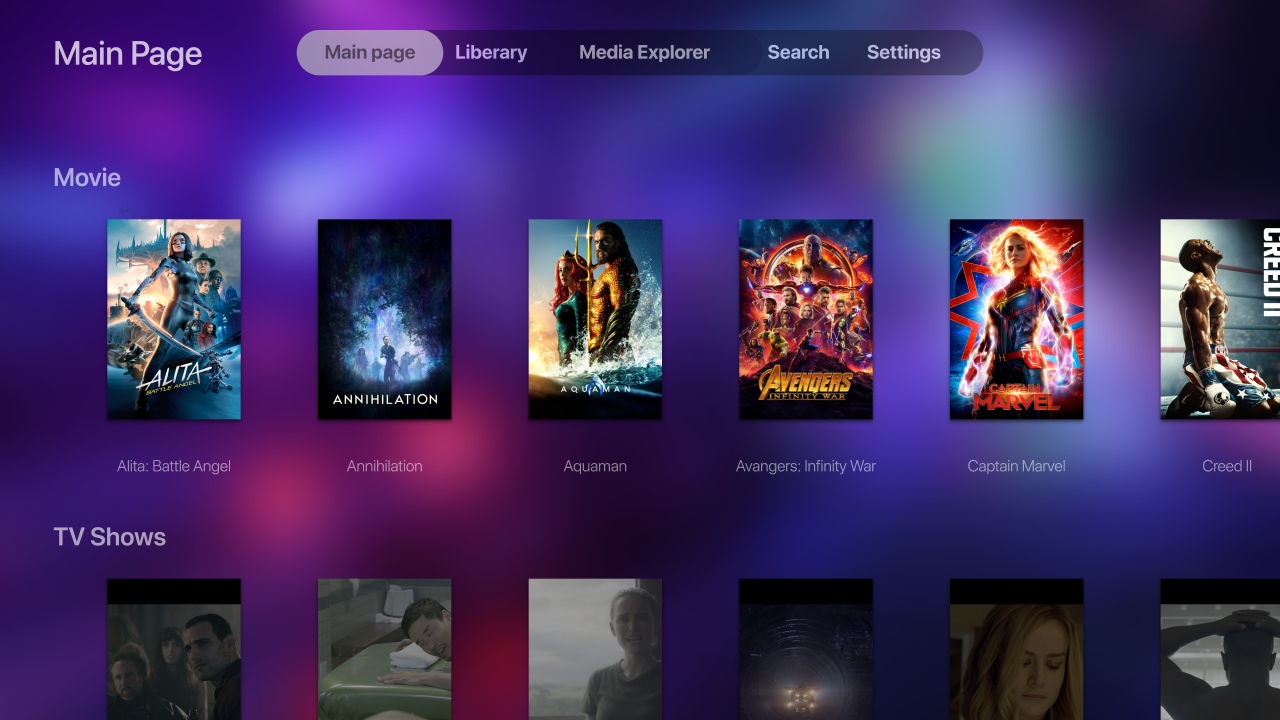The image size is (1280, 720).
Task: Select the Annihilation movie poster
Action: (x=385, y=319)
